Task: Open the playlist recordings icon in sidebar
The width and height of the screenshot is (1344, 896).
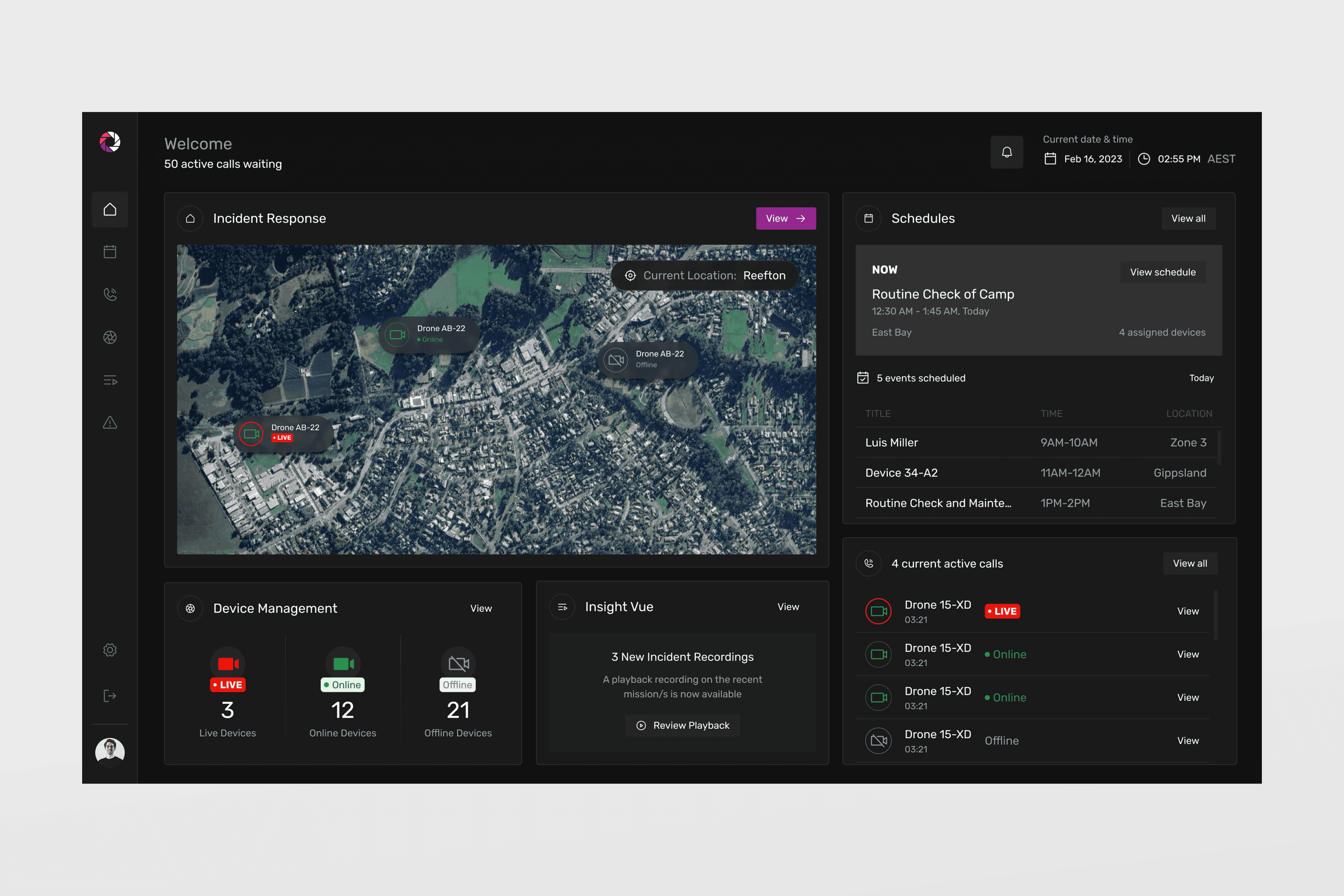Action: tap(110, 380)
